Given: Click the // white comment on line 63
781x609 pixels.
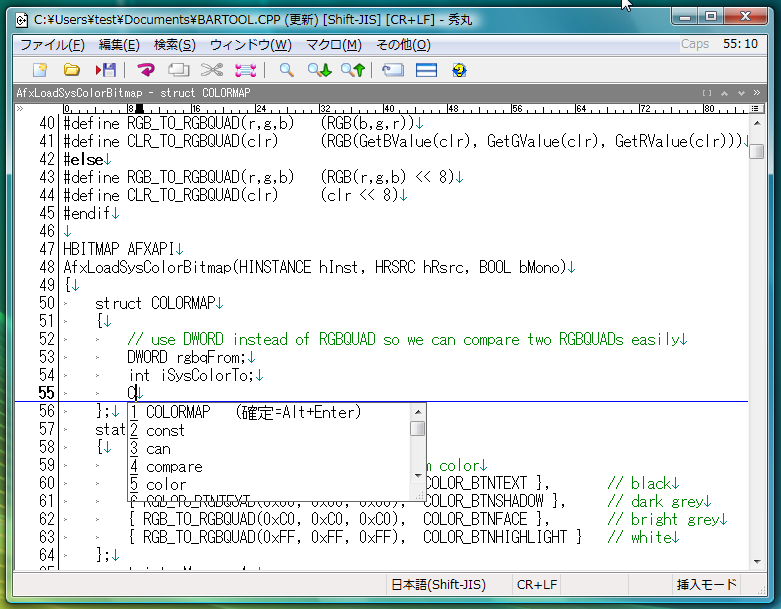Looking at the screenshot, I should (x=639, y=537).
